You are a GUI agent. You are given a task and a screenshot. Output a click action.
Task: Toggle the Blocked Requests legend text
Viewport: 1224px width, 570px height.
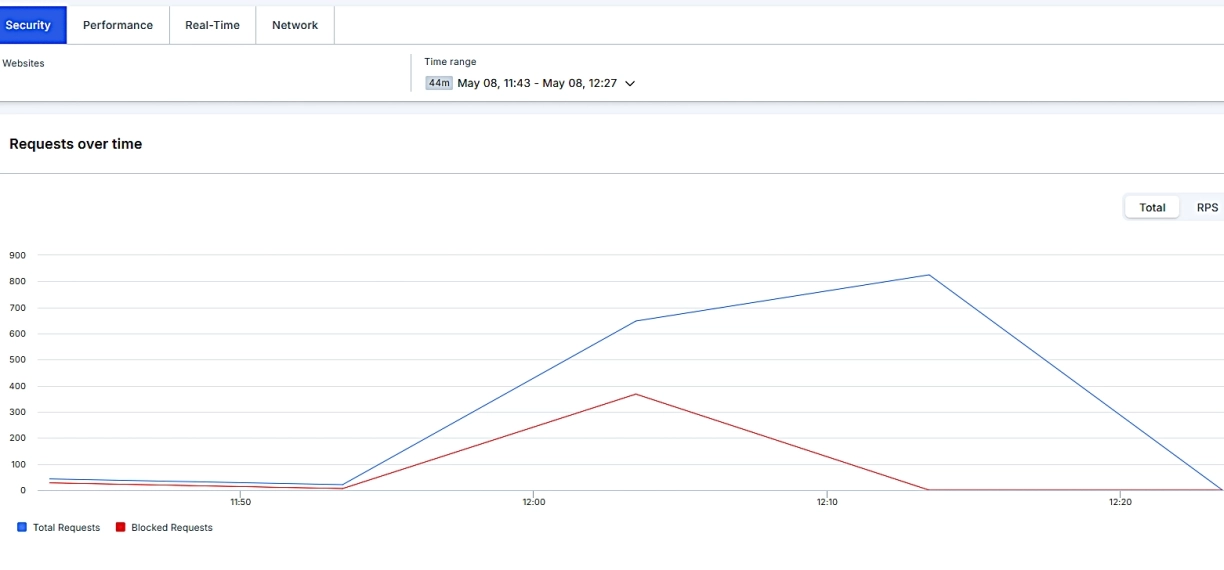(x=172, y=527)
